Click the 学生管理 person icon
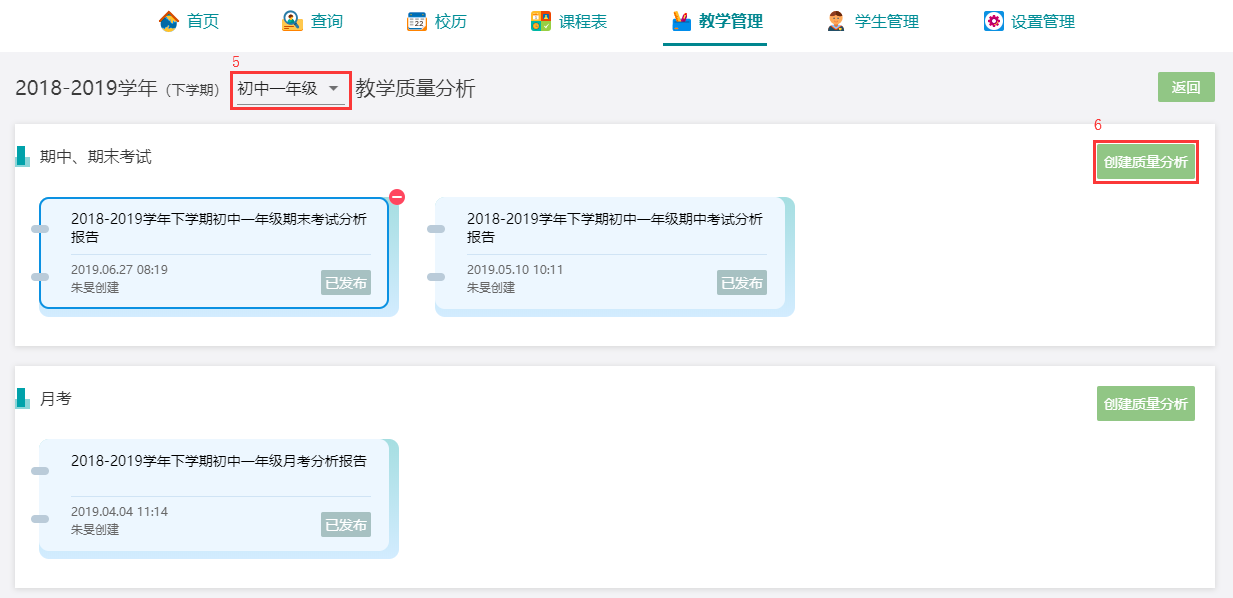1233x598 pixels. 836,21
